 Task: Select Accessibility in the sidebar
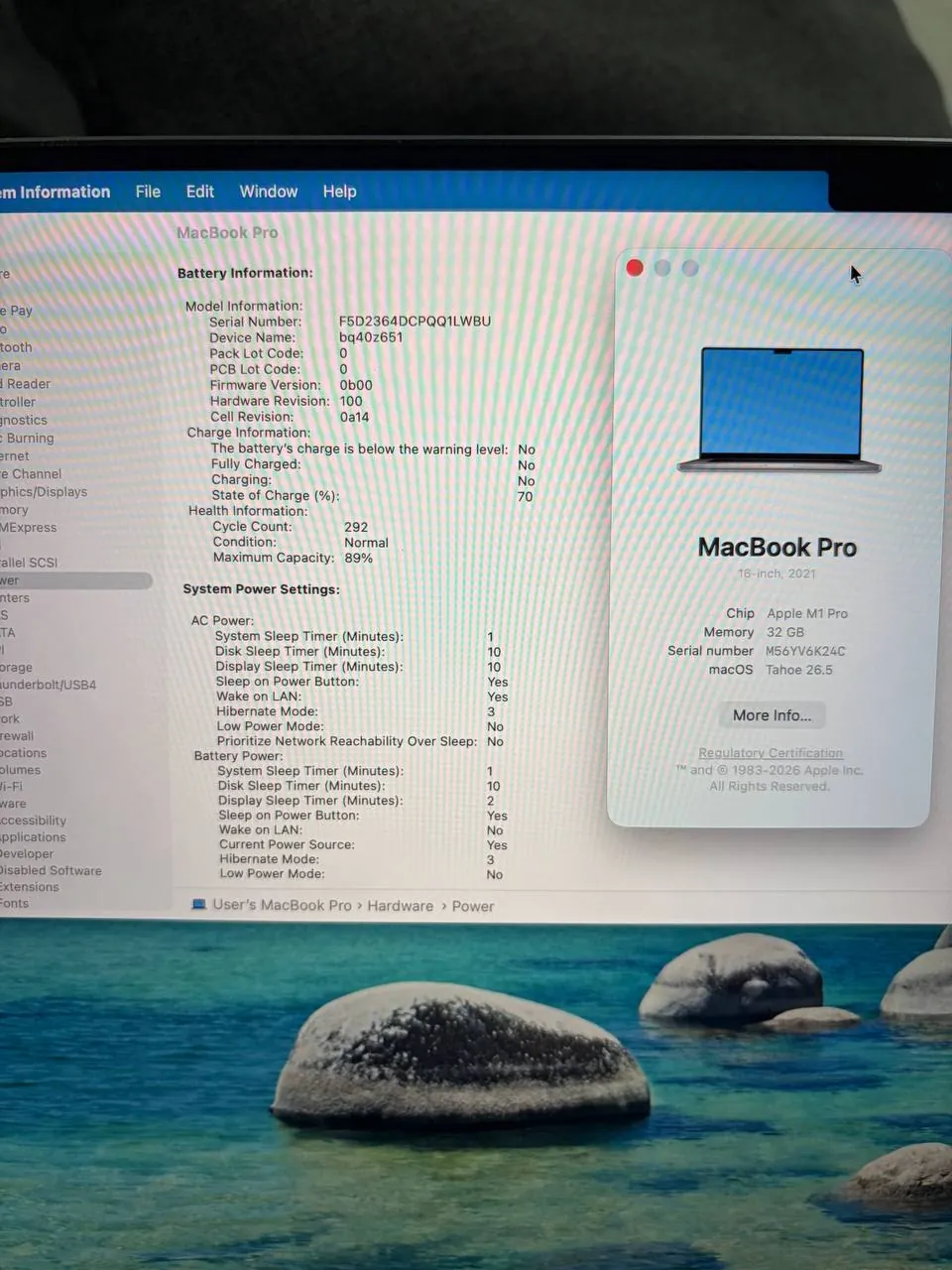(34, 821)
